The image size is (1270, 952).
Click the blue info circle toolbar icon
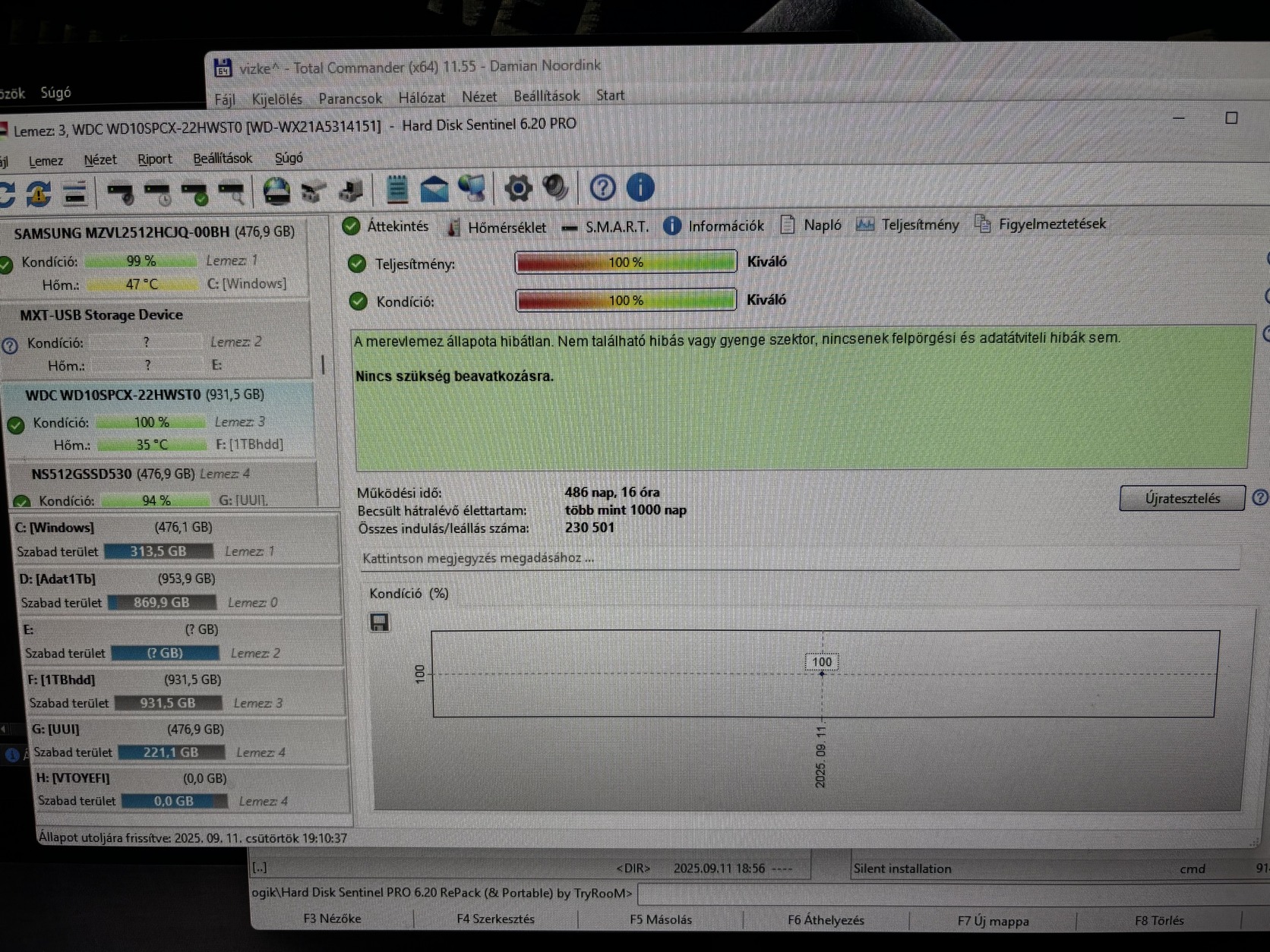pyautogui.click(x=640, y=187)
